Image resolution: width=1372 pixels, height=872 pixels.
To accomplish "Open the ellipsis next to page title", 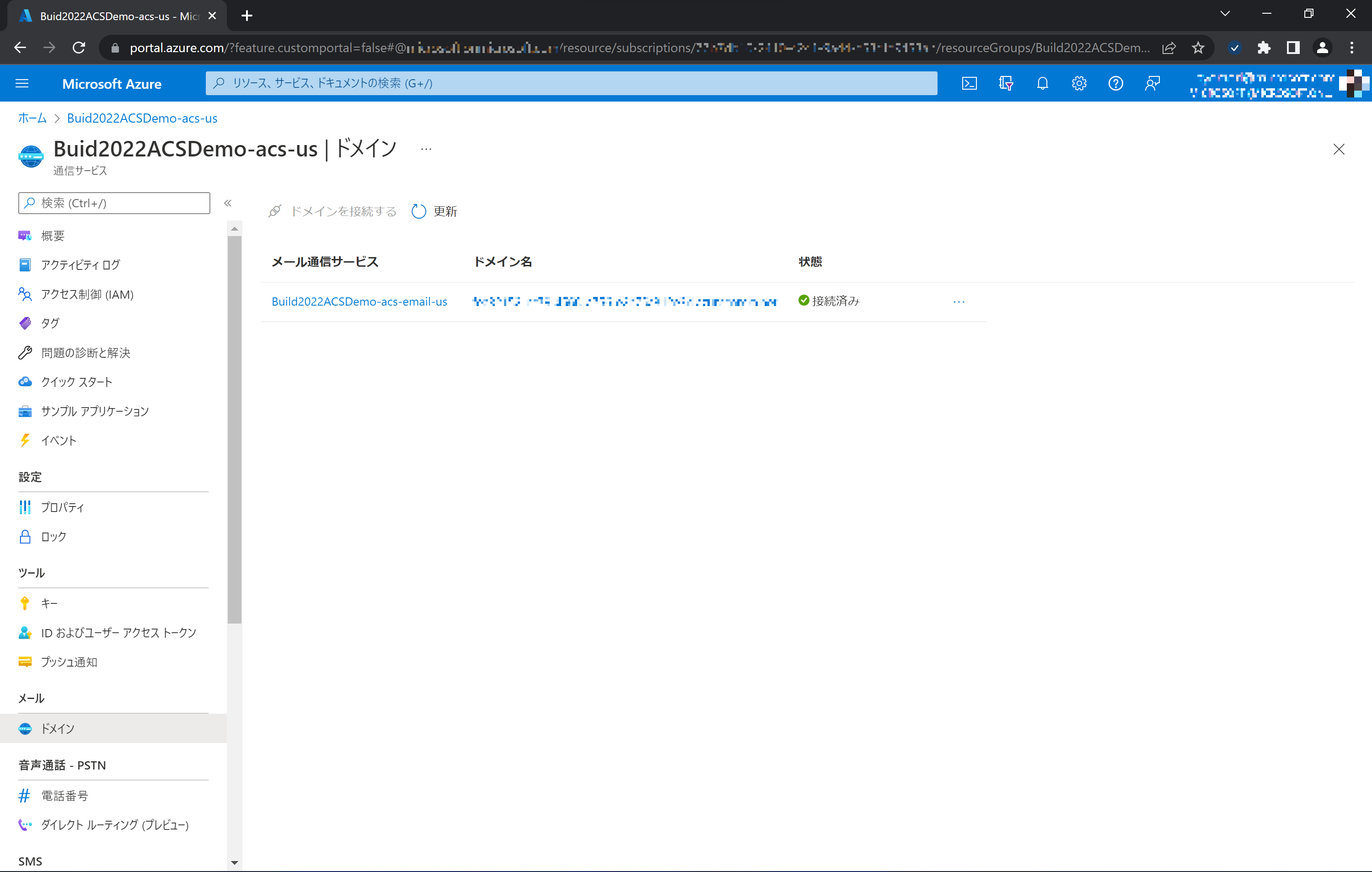I will pos(426,149).
